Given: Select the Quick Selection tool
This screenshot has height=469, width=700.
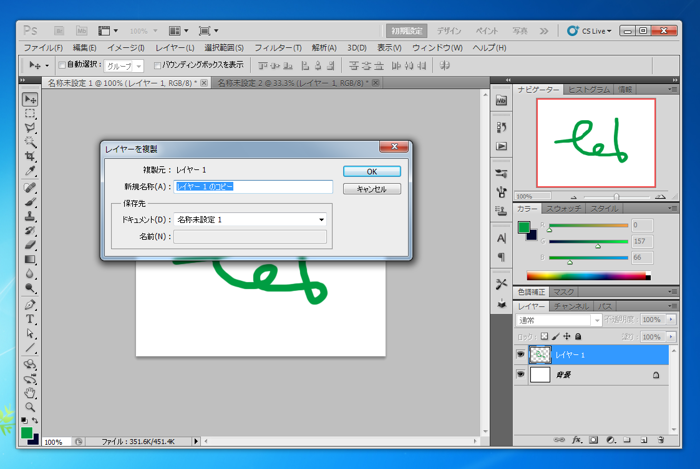Looking at the screenshot, I should pos(30,142).
